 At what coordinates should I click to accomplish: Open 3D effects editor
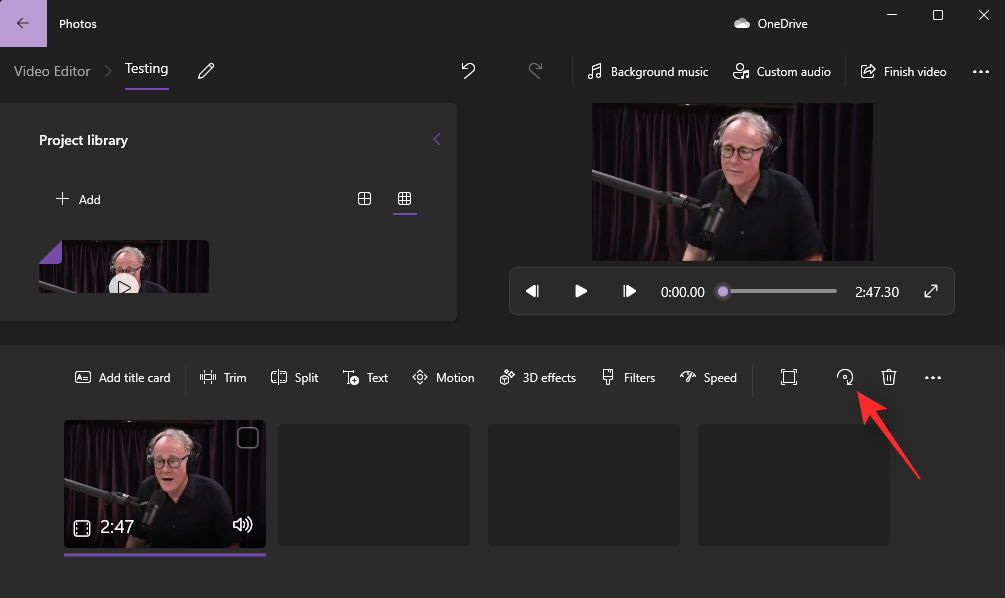pos(537,378)
